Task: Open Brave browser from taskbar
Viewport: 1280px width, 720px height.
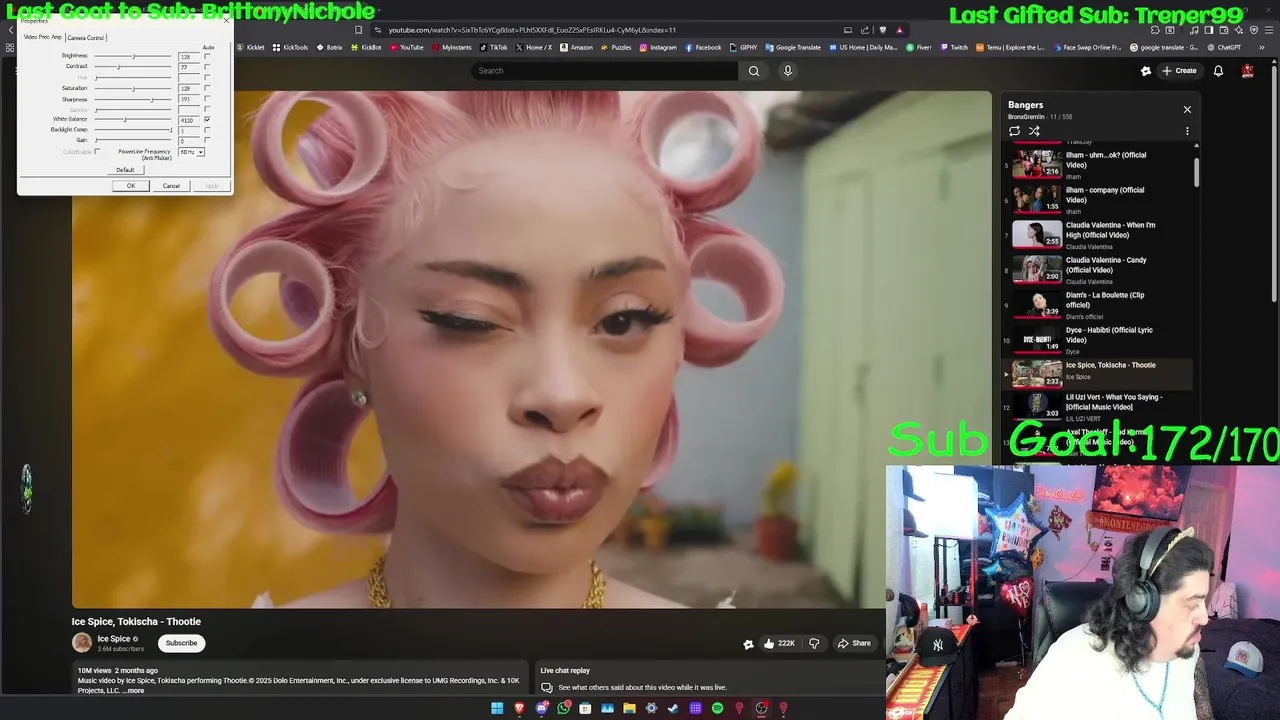Action: pyautogui.click(x=519, y=708)
